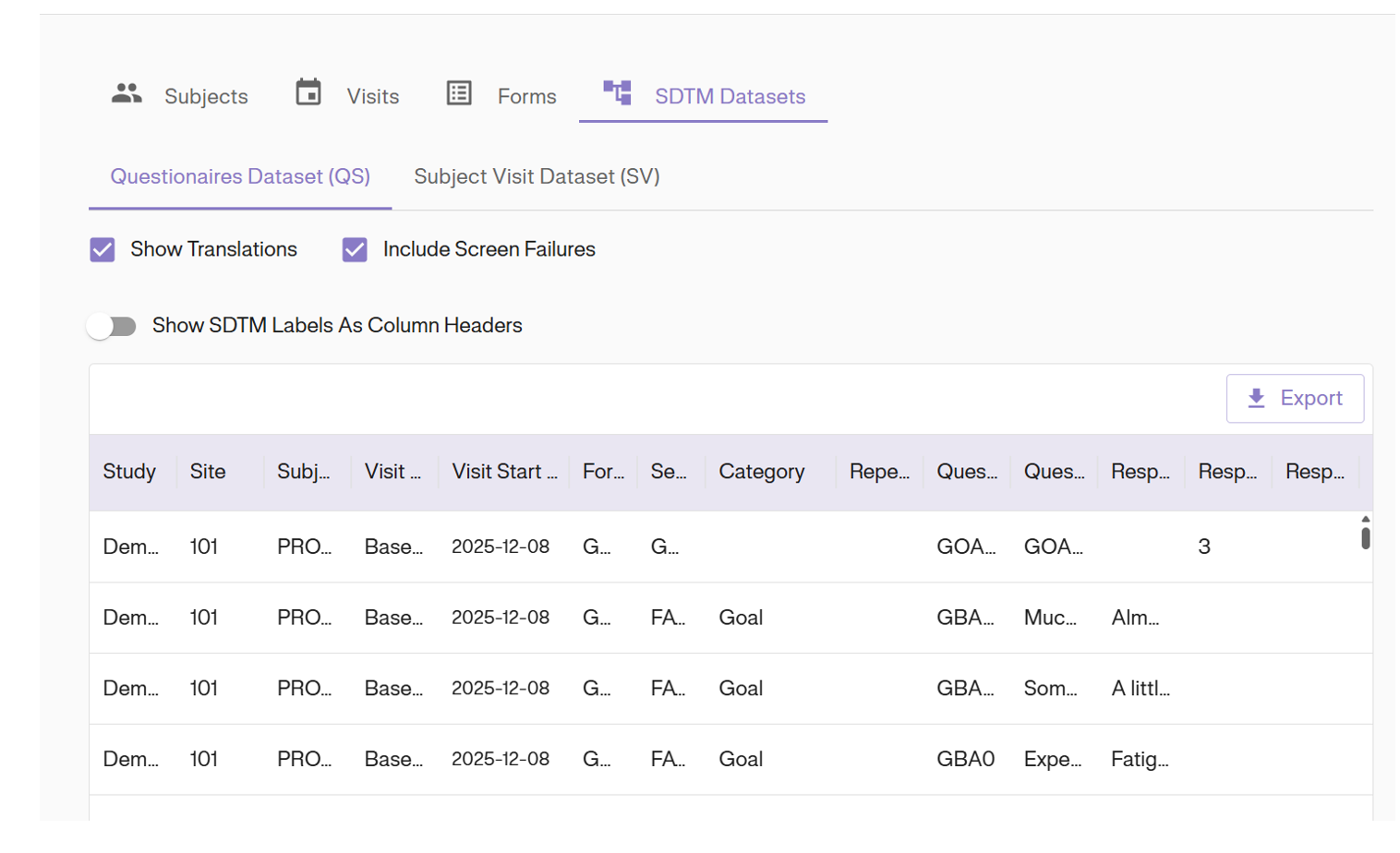The width and height of the screenshot is (1400, 853).
Task: Uncheck the Show Translations checkbox
Action: [x=103, y=250]
